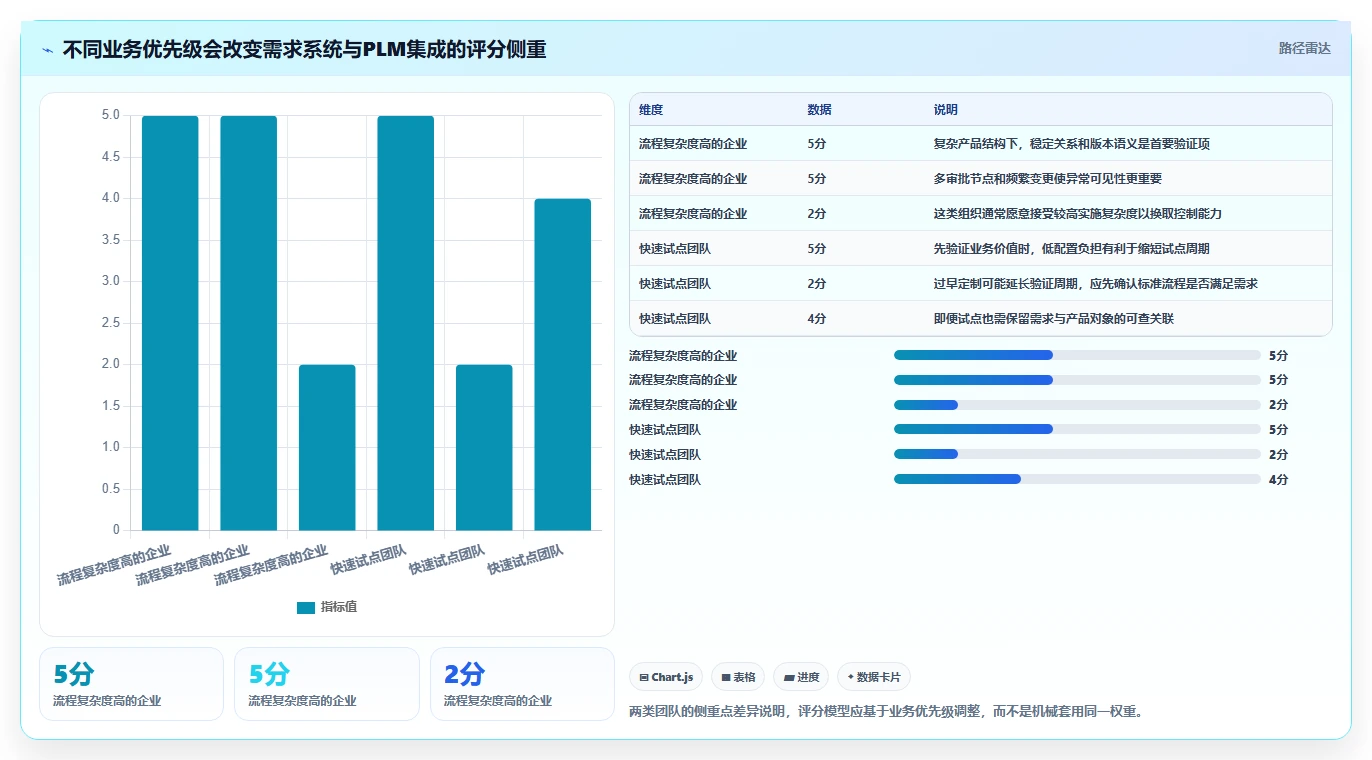Click cell '即便试点也需保留需求与产品对象的可查关联'

(1054, 319)
